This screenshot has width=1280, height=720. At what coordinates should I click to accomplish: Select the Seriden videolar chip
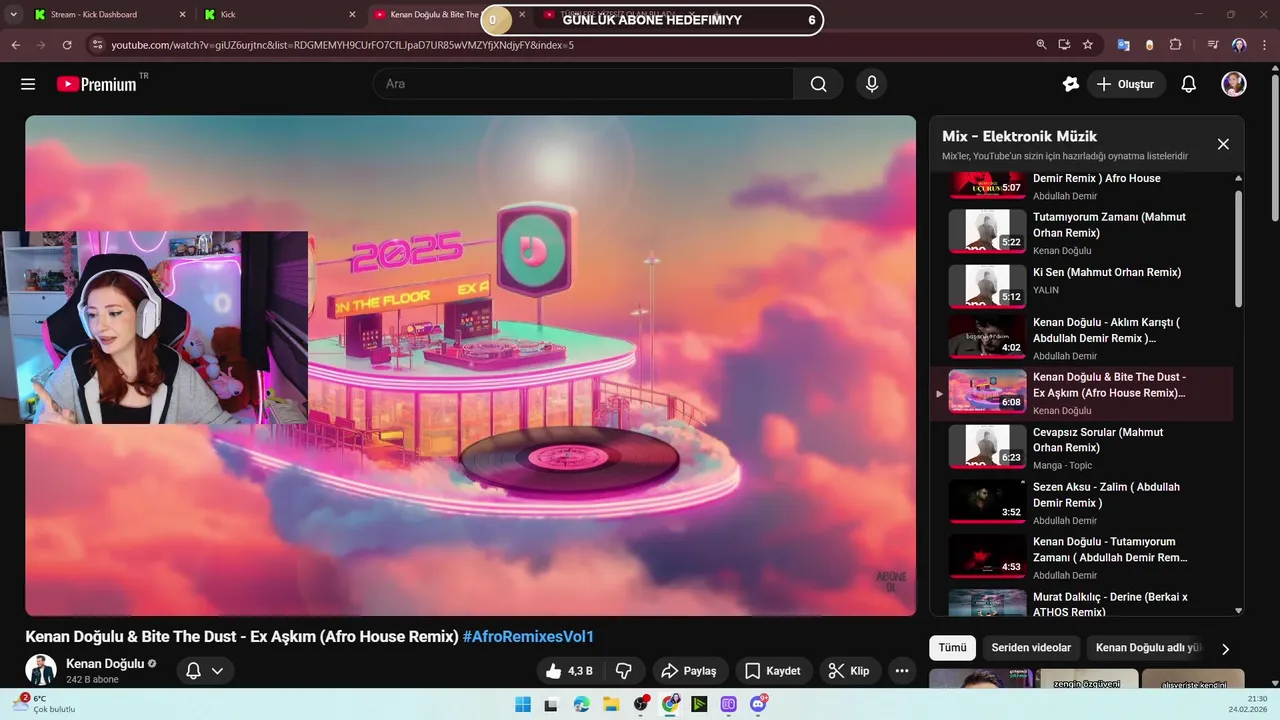(1031, 648)
